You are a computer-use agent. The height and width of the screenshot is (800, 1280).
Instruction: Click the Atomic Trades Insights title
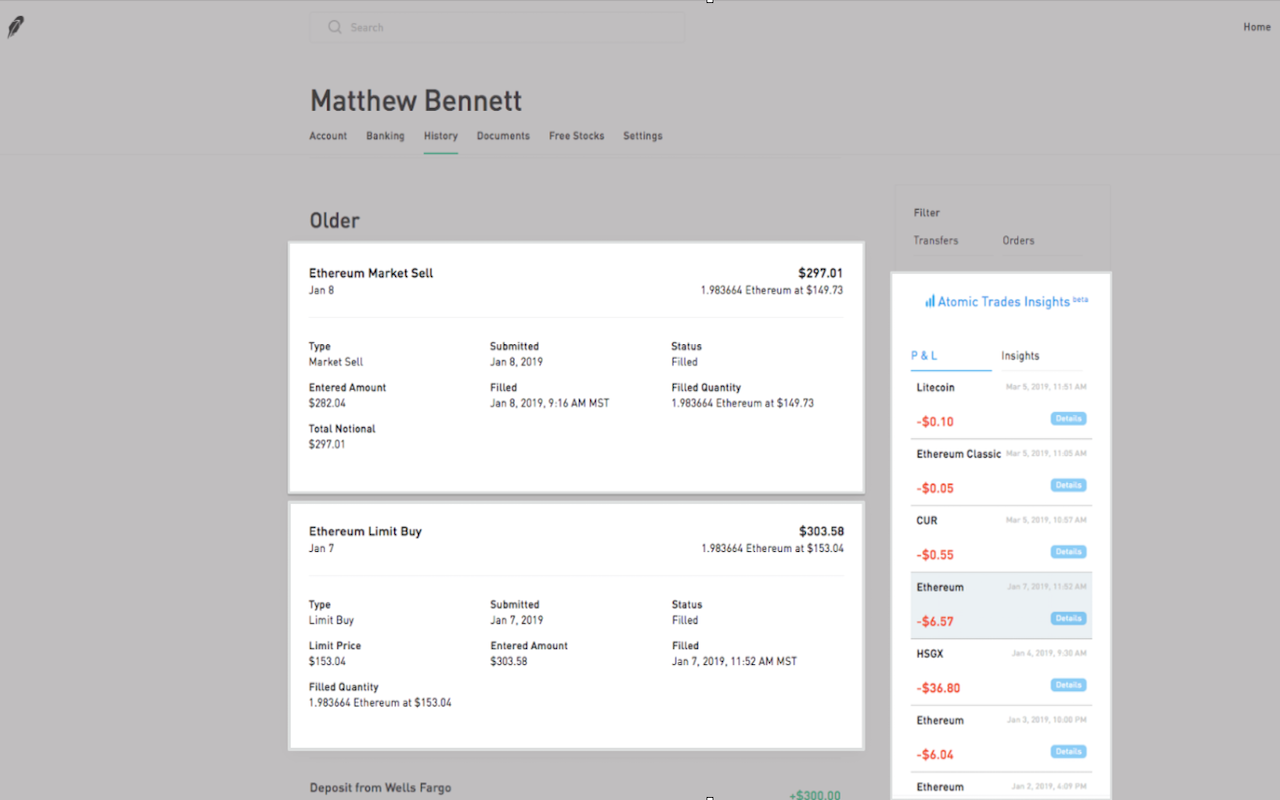[x=1004, y=302]
